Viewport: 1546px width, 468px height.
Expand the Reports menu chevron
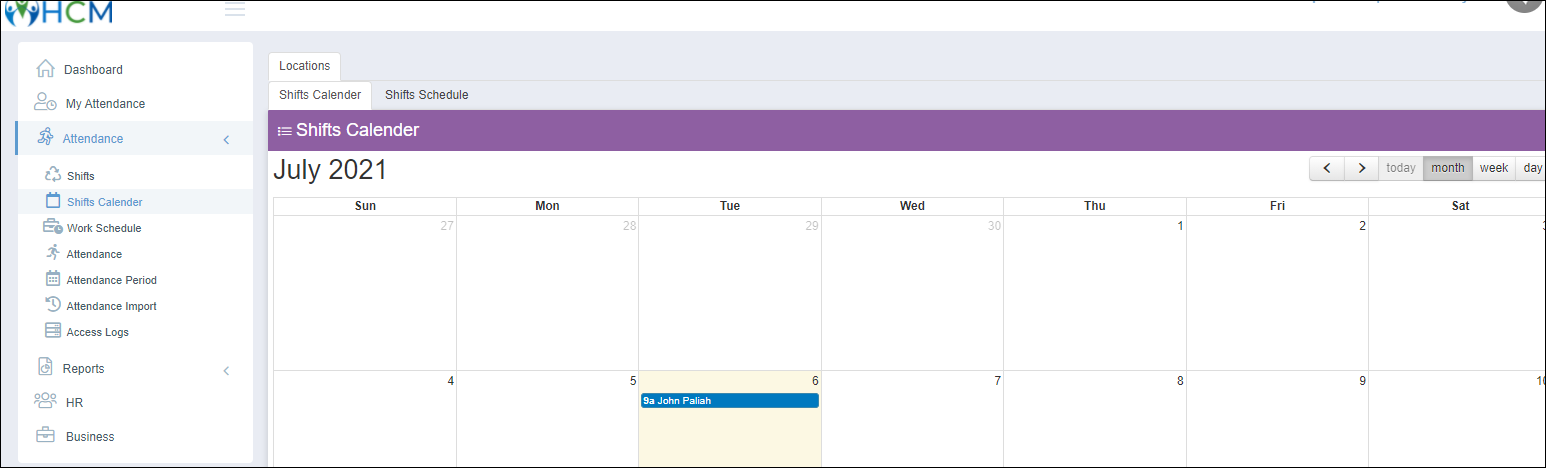pos(226,370)
